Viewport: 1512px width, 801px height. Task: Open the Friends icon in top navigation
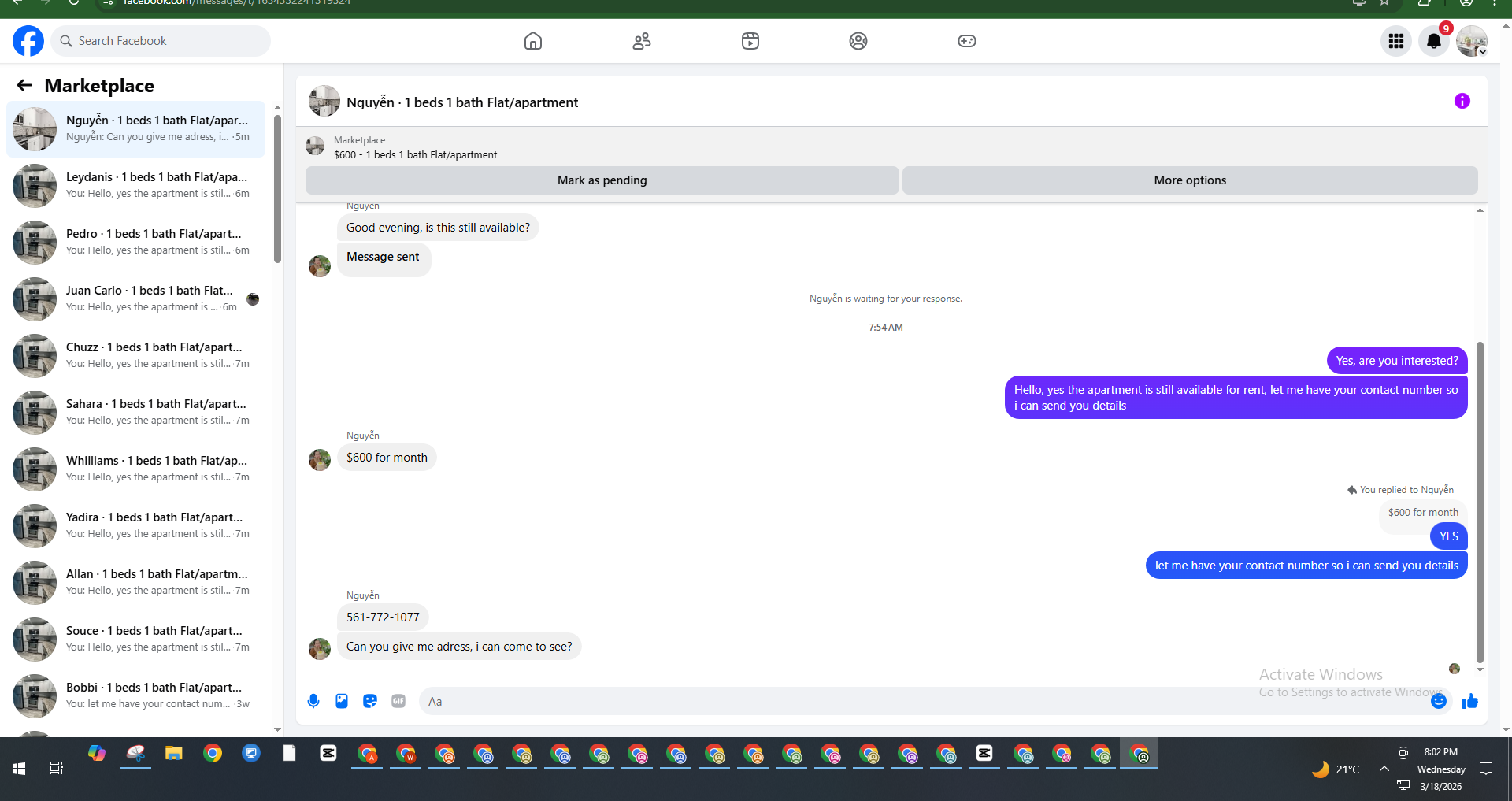[x=642, y=41]
